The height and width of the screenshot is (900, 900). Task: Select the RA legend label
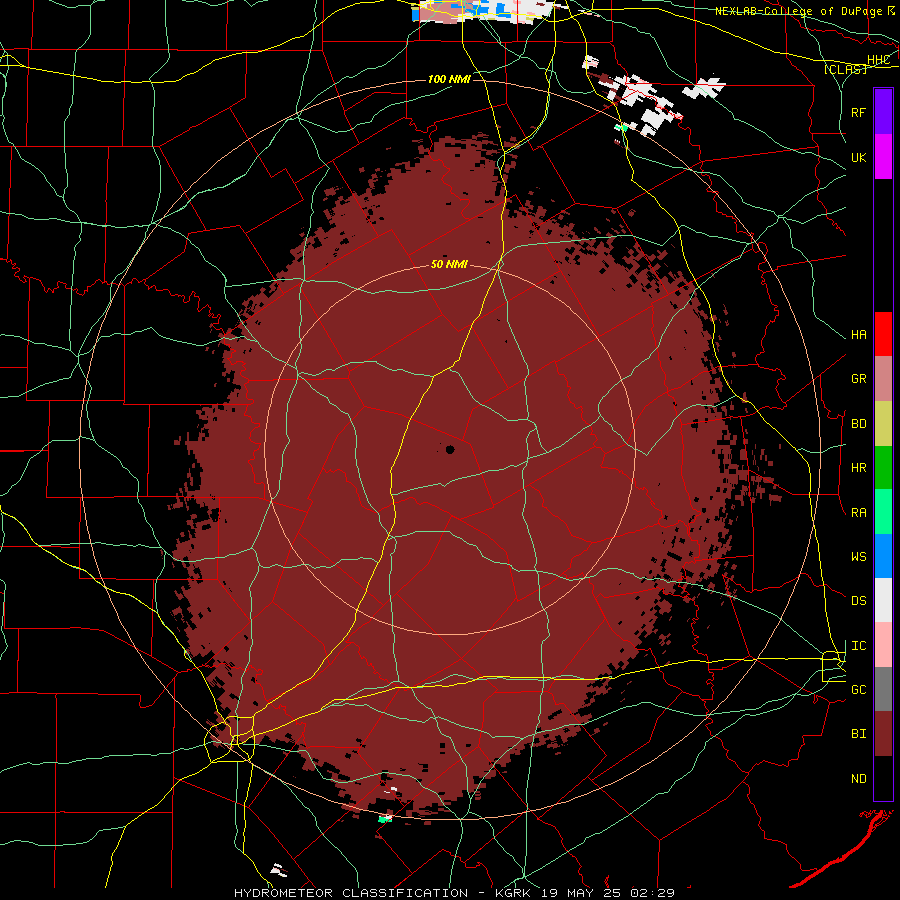coord(858,513)
